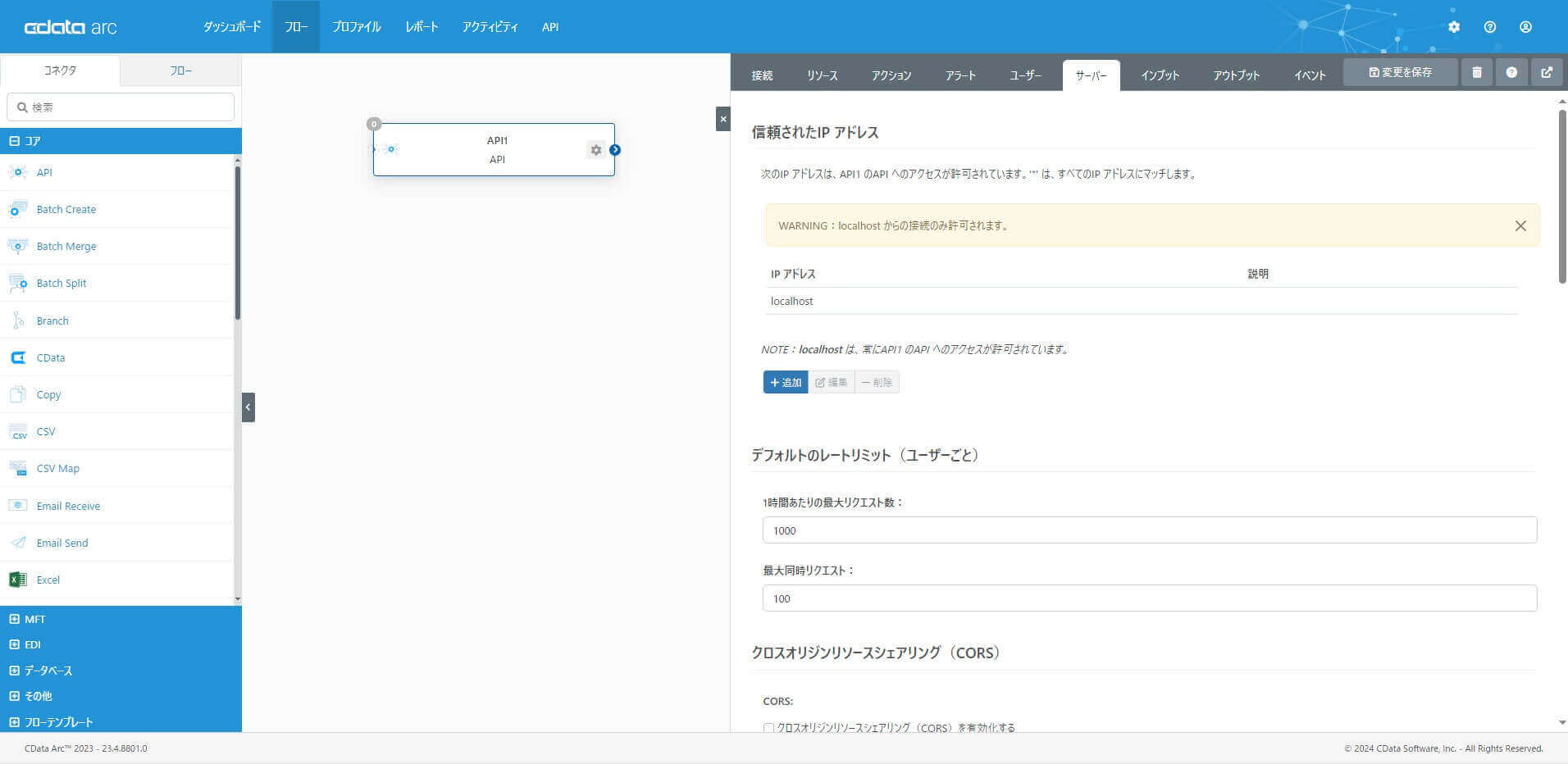Open settings gear in top header
This screenshot has width=1568, height=764.
[x=1454, y=27]
